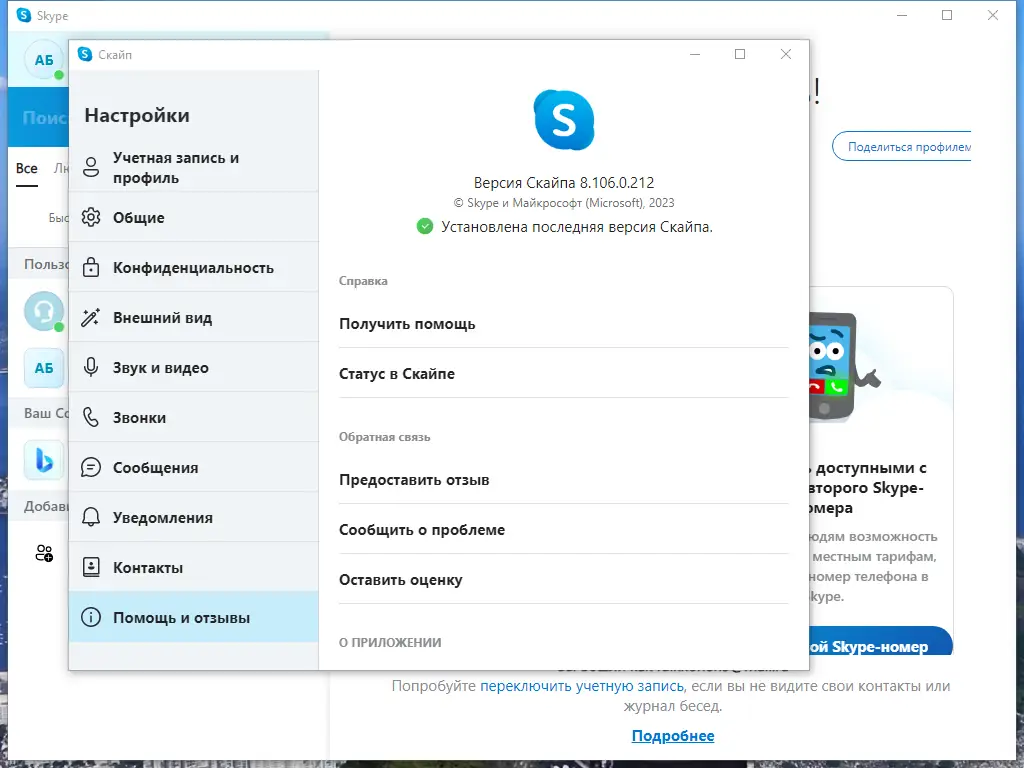1024x768 pixels.
Task: Select Сообщить о проблеме
Action: point(564,530)
